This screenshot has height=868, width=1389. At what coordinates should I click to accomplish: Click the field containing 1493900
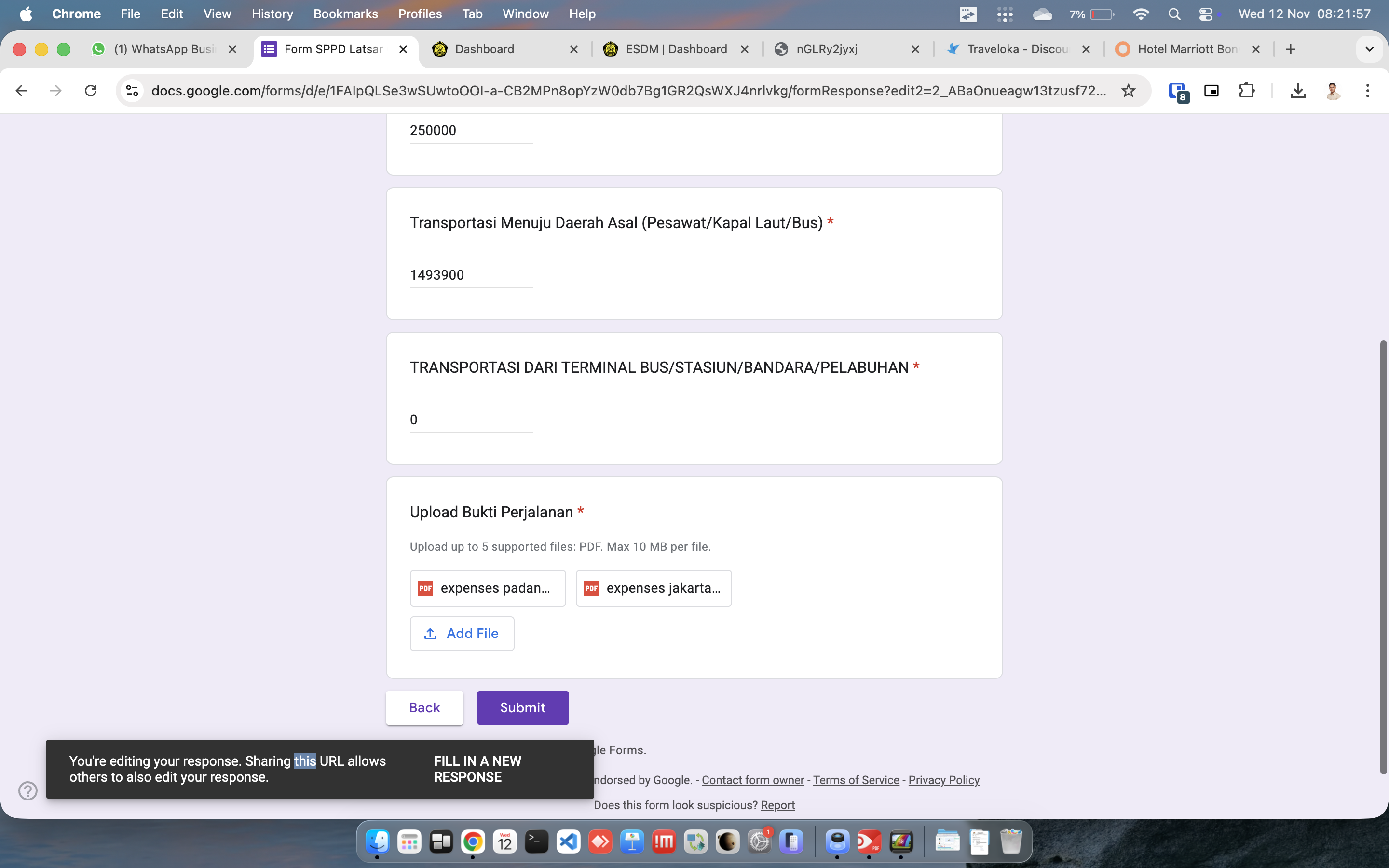[471, 275]
